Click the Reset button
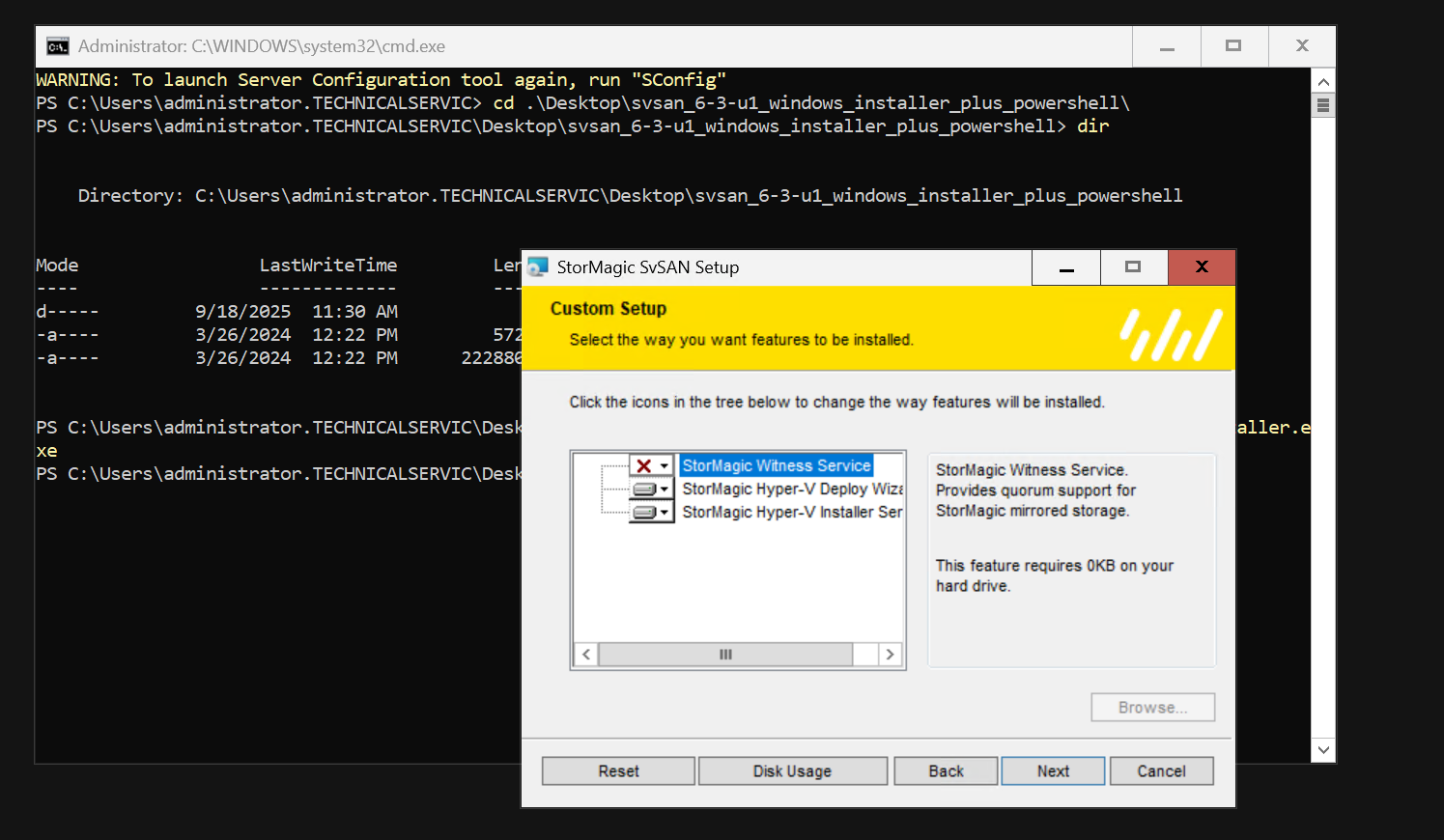1444x840 pixels. click(x=618, y=771)
